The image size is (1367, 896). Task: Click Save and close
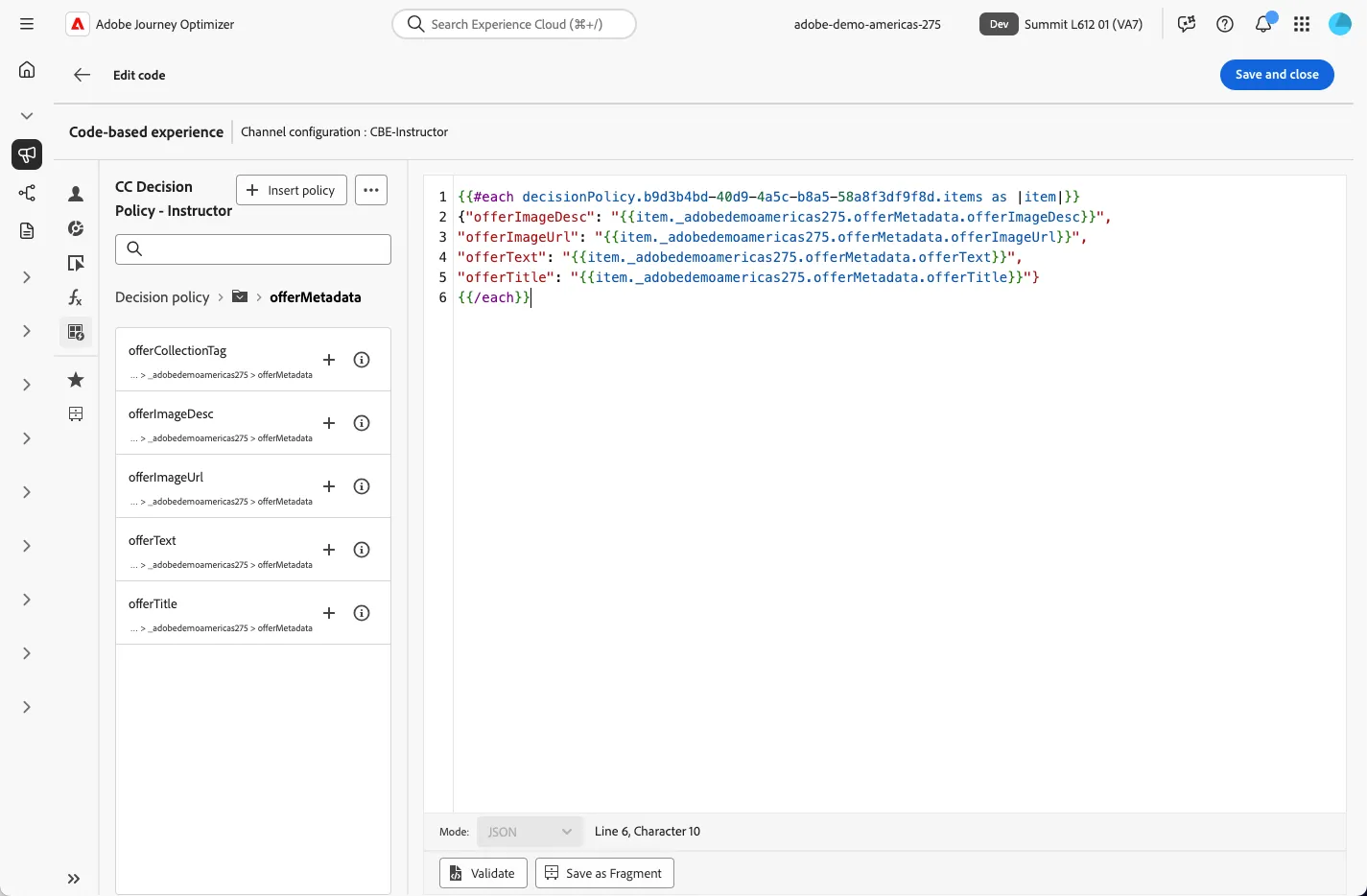coord(1277,75)
